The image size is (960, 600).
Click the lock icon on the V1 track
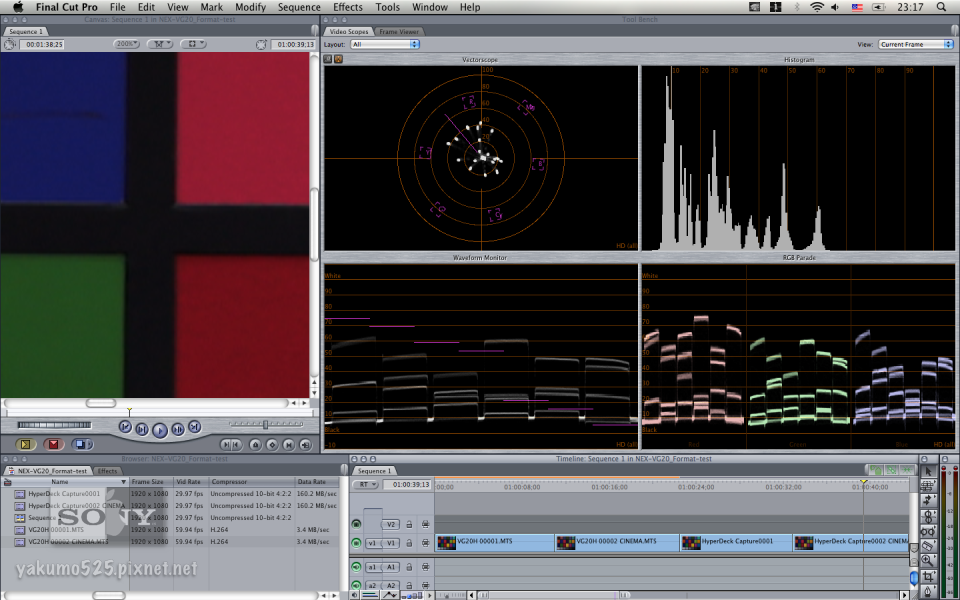408,542
